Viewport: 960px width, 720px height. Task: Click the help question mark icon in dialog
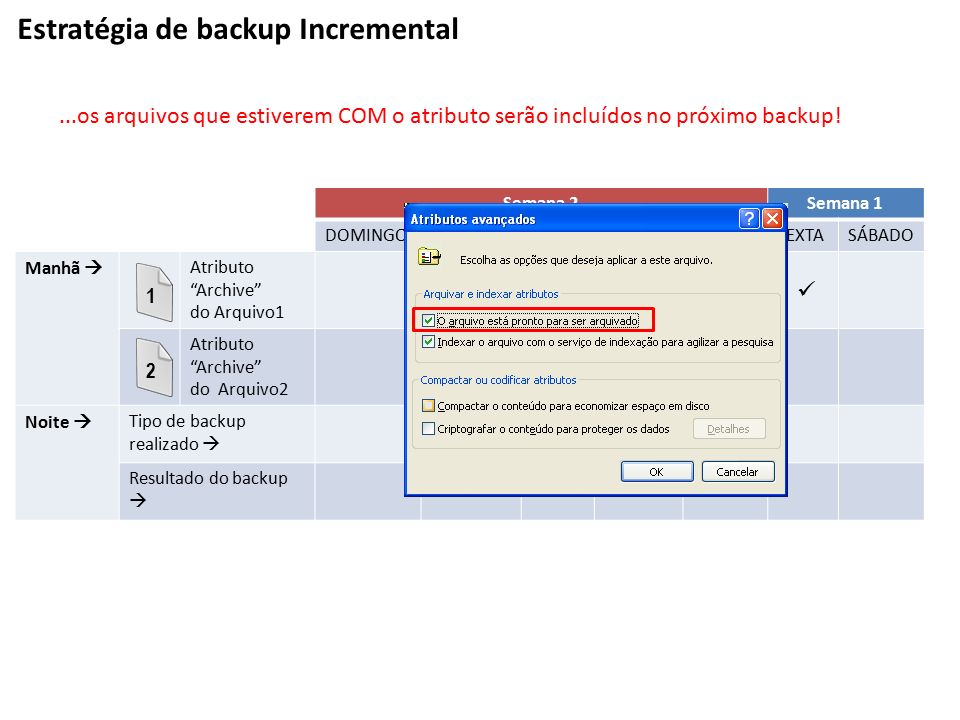(749, 219)
